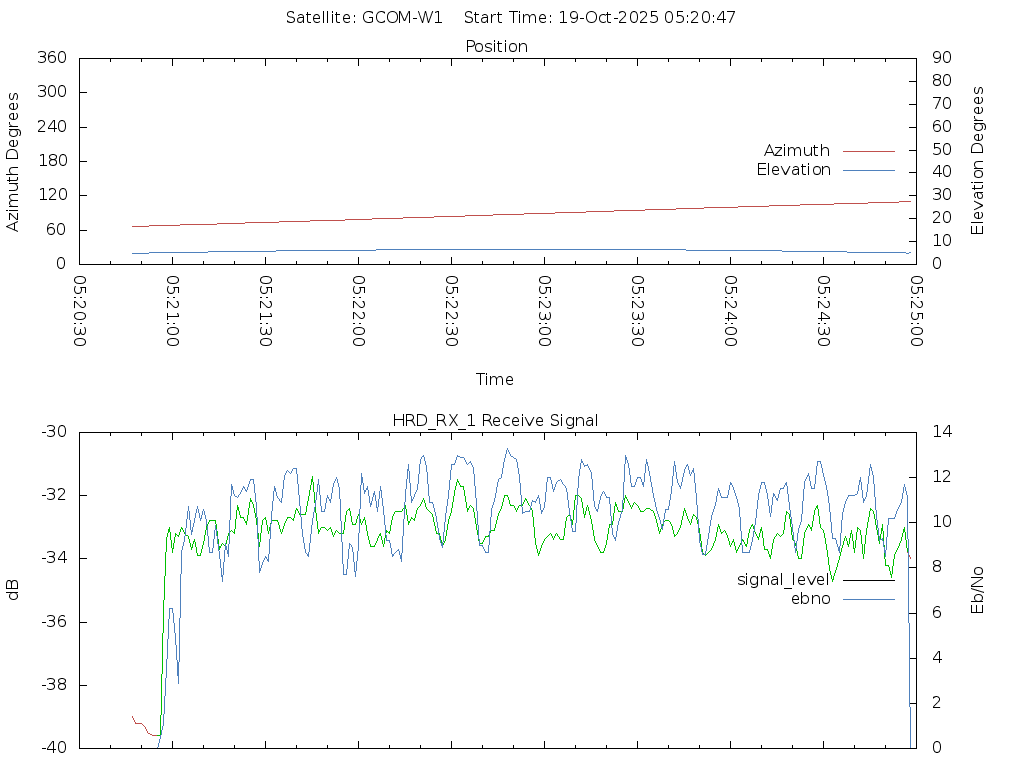Click the Azimuth red legend line sample
The height and width of the screenshot is (768, 1024).
click(x=868, y=151)
